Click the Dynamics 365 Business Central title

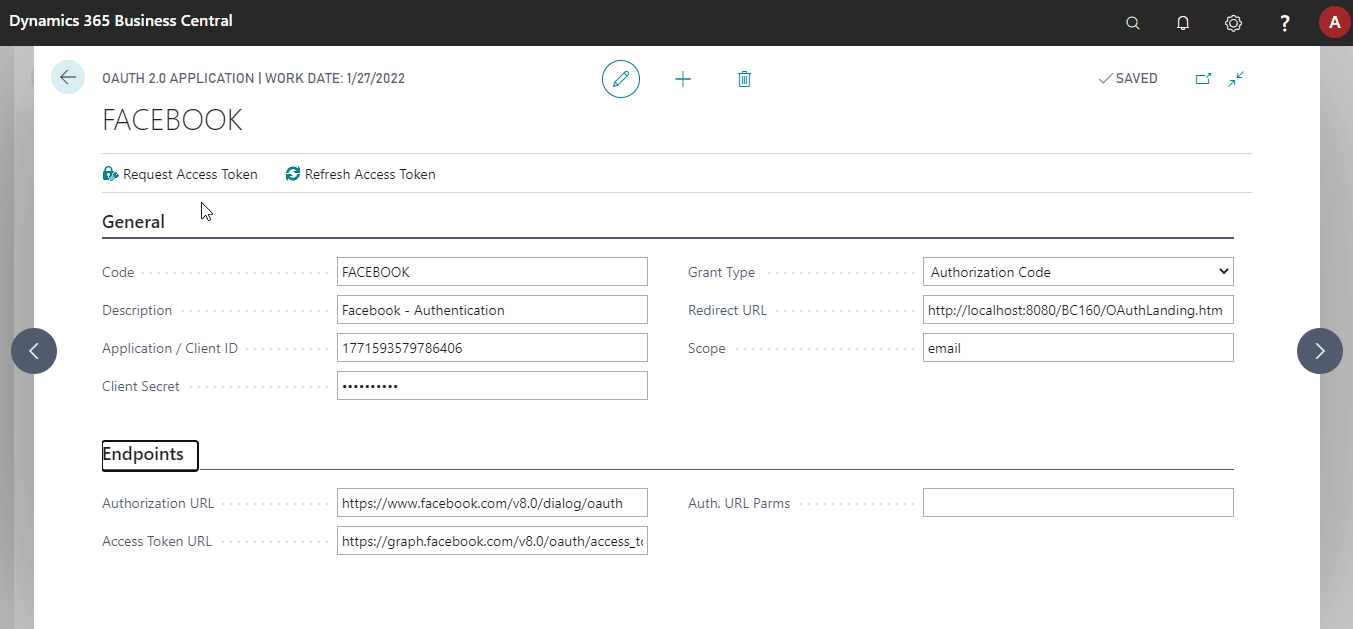(x=121, y=21)
